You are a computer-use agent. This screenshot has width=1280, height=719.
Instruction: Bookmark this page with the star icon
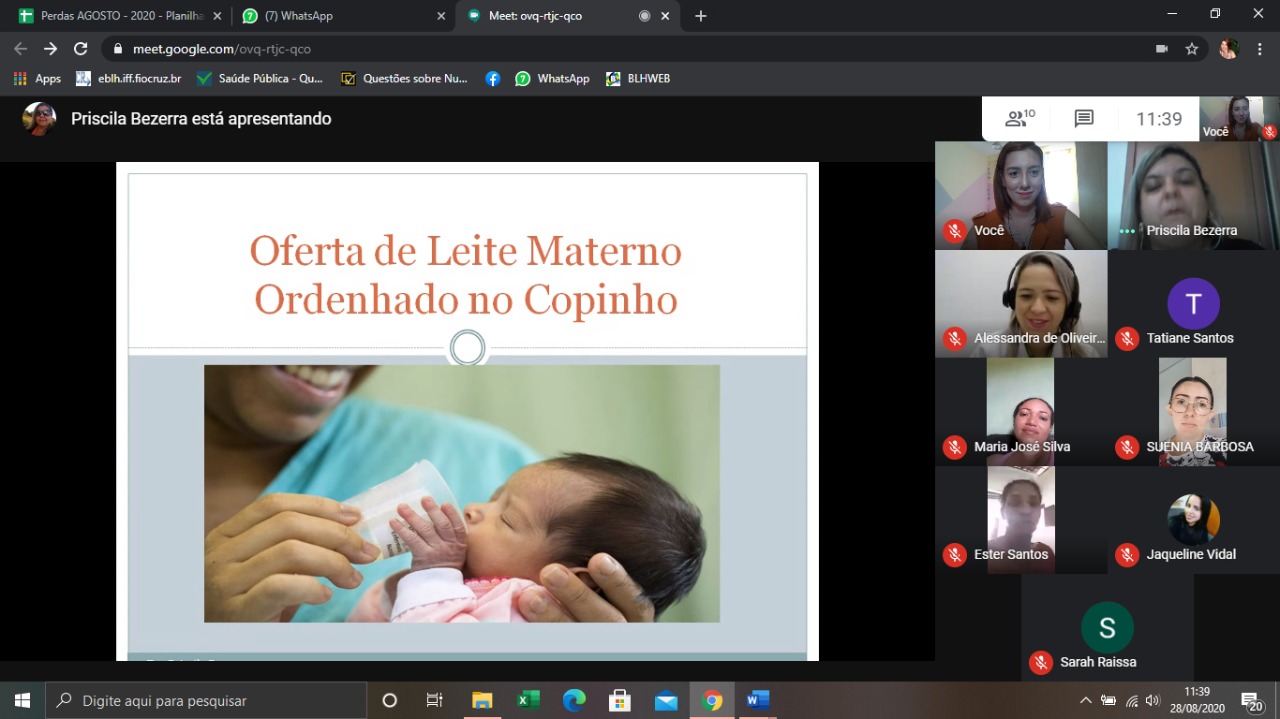tap(1192, 48)
